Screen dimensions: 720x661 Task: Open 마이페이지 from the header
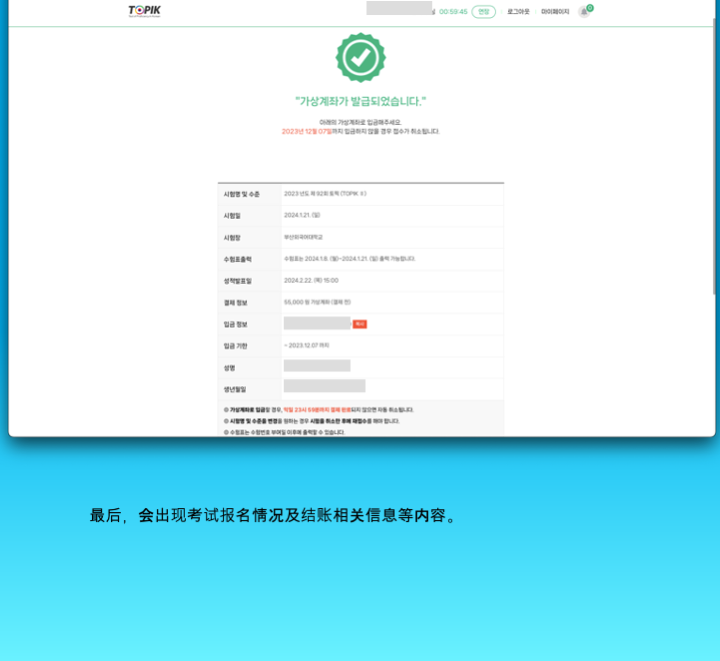tap(555, 12)
